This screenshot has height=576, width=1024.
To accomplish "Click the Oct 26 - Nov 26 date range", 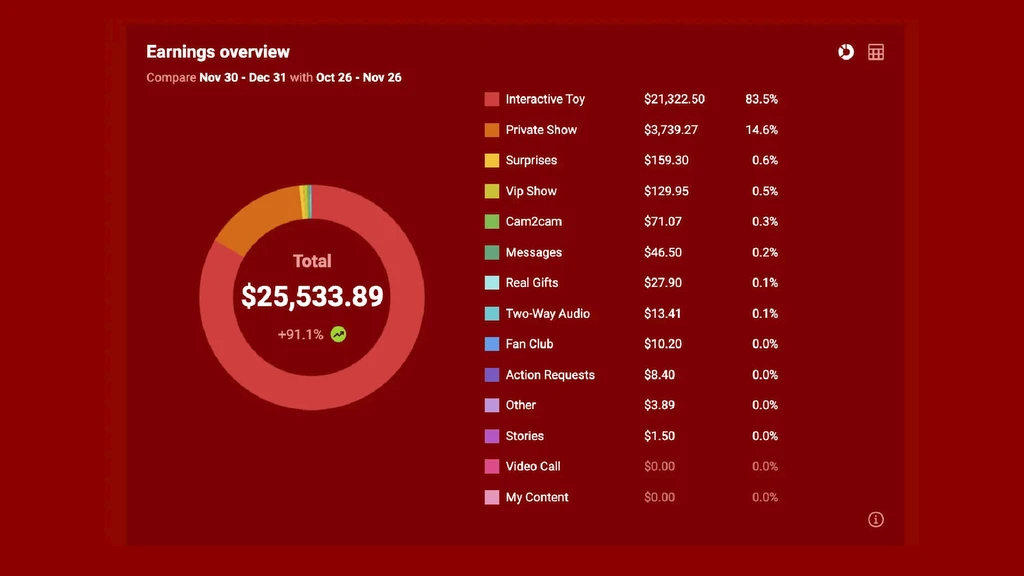I will click(x=359, y=77).
